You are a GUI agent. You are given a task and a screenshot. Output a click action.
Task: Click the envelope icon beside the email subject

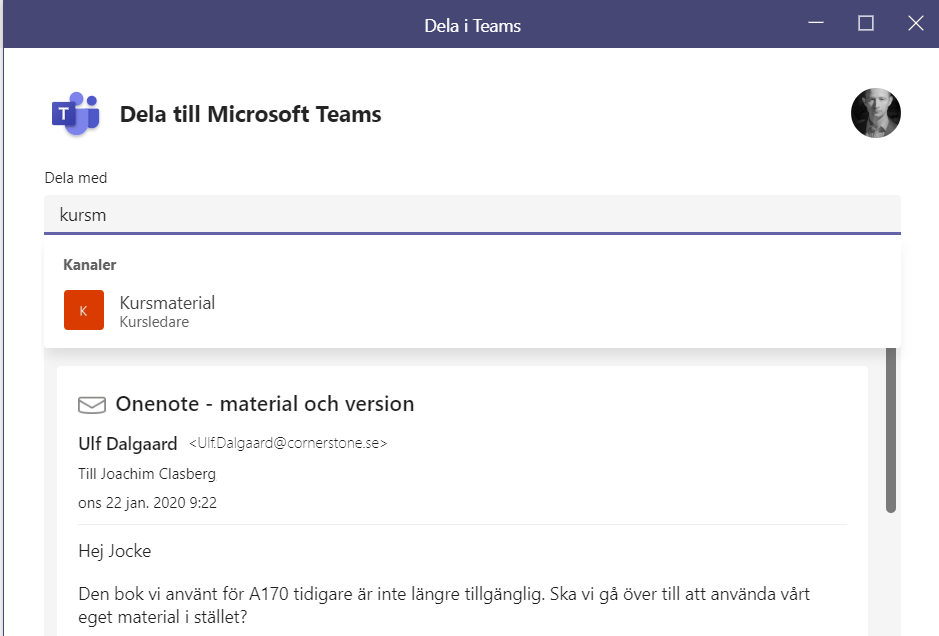pos(92,405)
